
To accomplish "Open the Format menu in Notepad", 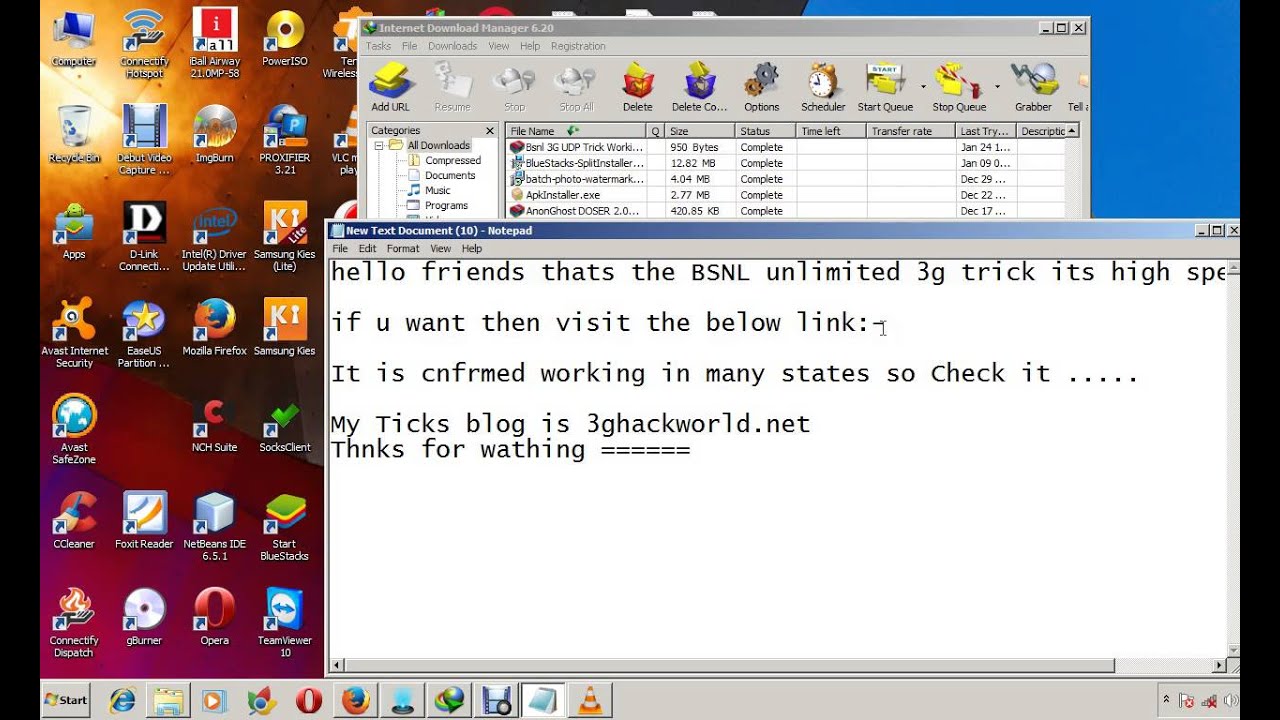I will pos(403,248).
